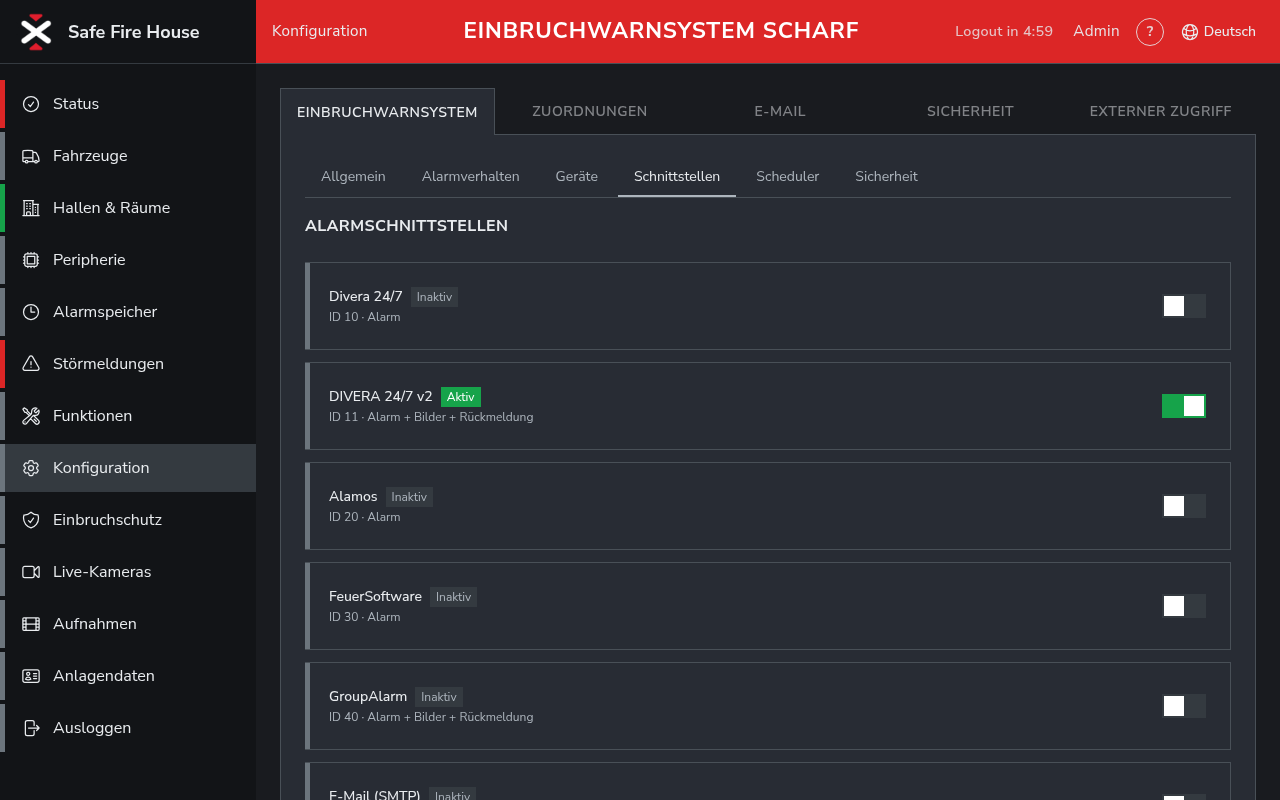Image resolution: width=1280 pixels, height=800 pixels.
Task: Switch to the Zuordnungen tab
Action: [x=590, y=111]
